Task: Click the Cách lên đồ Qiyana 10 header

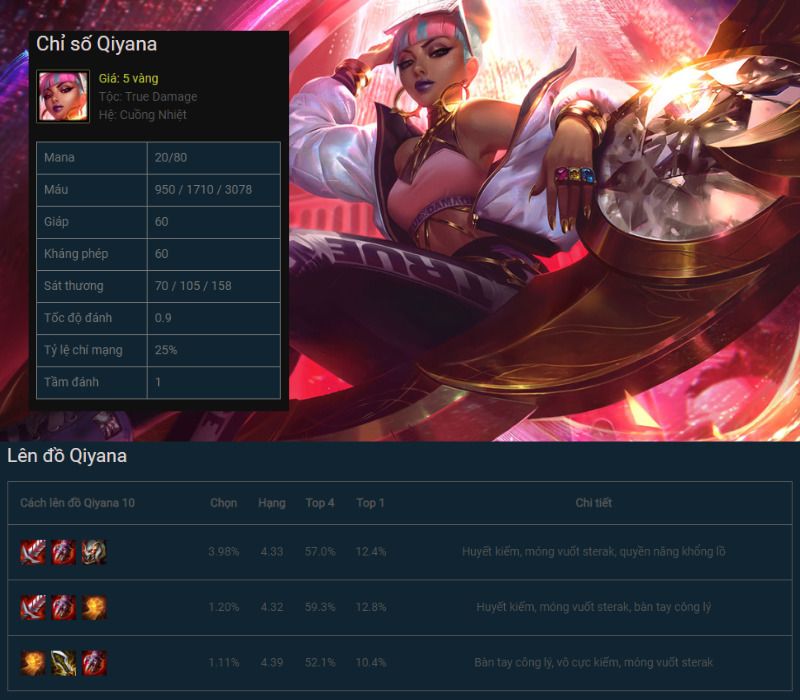Action: 78,503
